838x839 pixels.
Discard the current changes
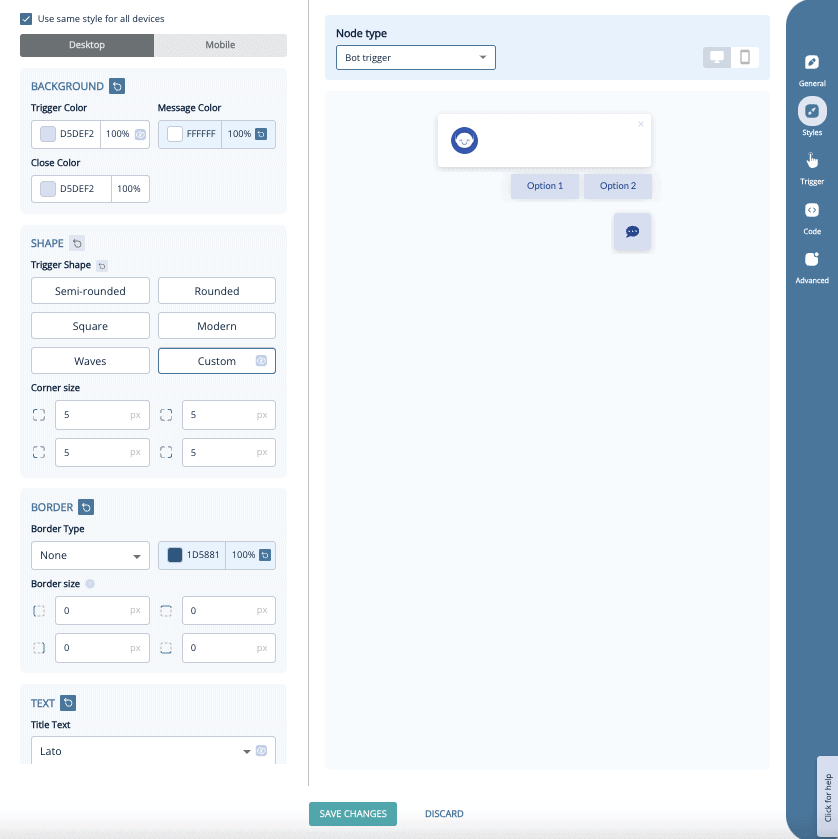(x=444, y=814)
